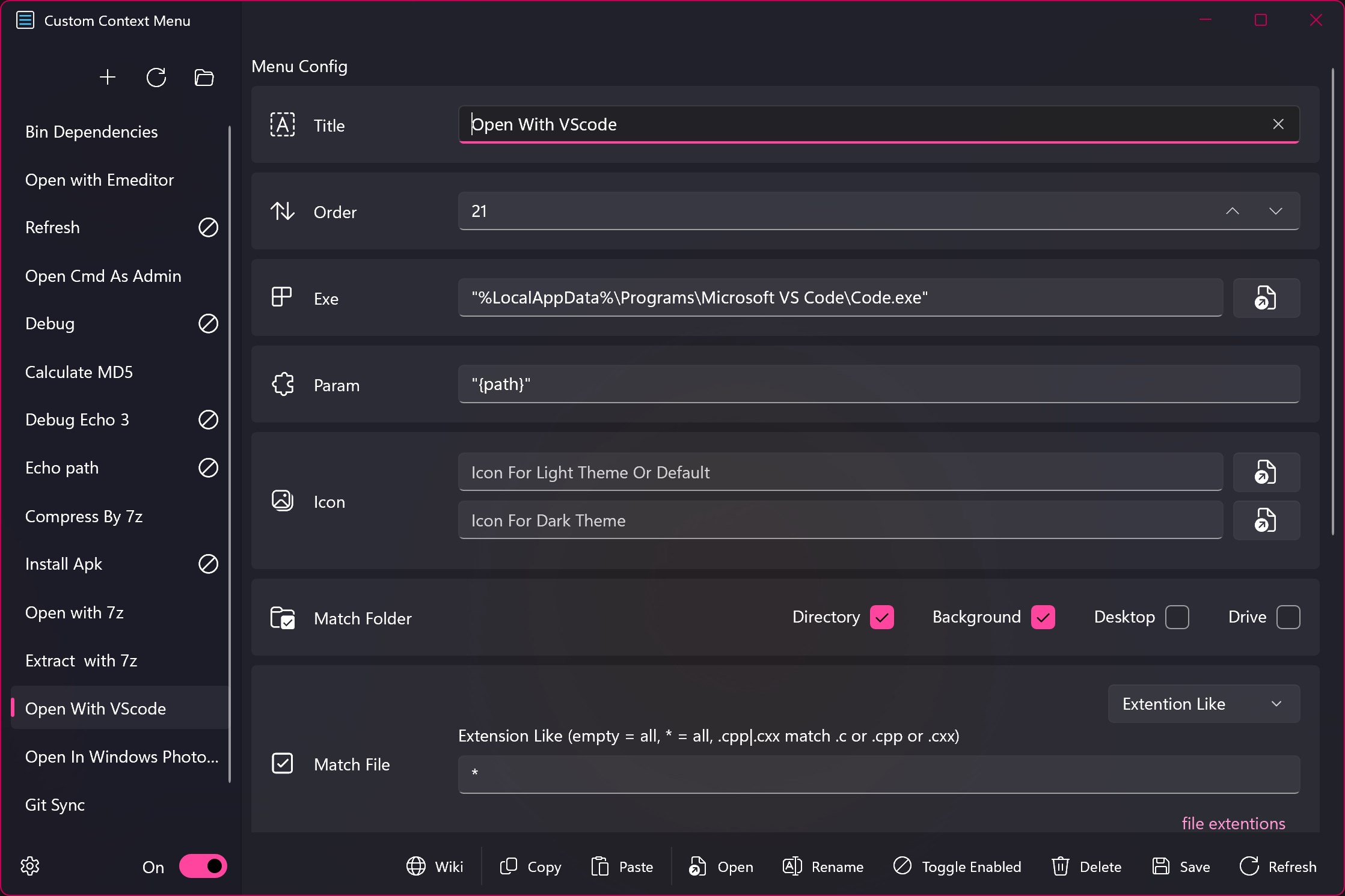Viewport: 1345px width, 896px height.
Task: Select the Calculate MD5 sidebar item
Action: (78, 371)
